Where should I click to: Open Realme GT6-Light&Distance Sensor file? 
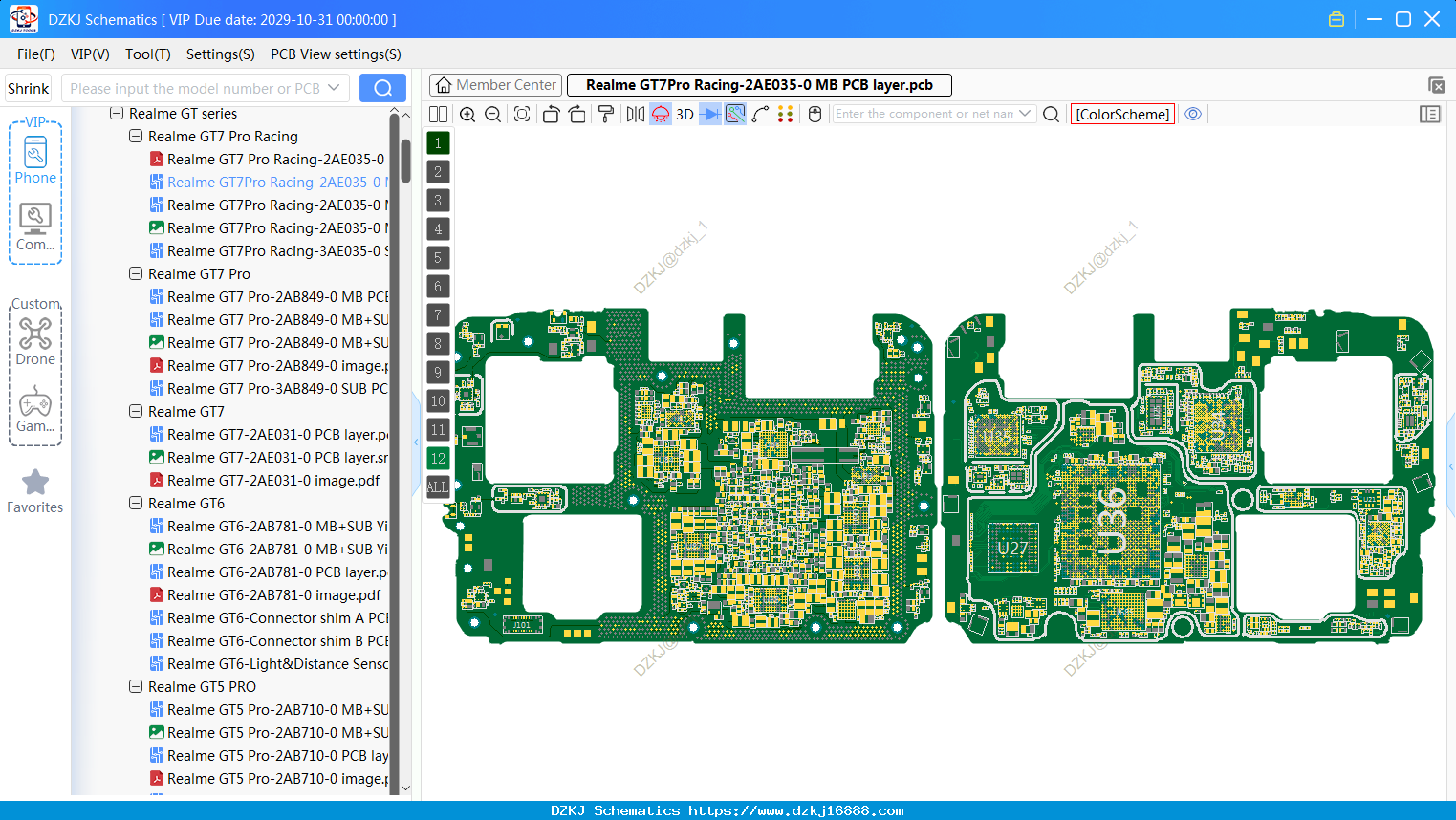click(269, 664)
